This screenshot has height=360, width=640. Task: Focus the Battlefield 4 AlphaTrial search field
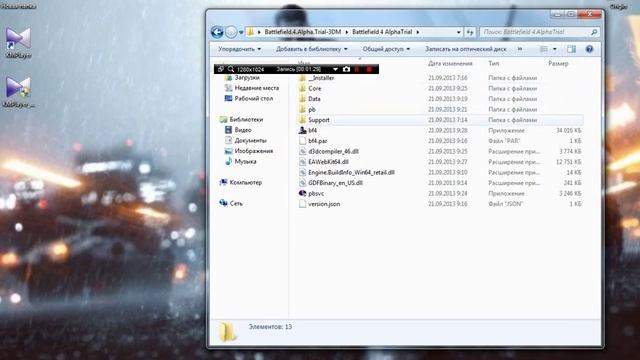[x=535, y=32]
